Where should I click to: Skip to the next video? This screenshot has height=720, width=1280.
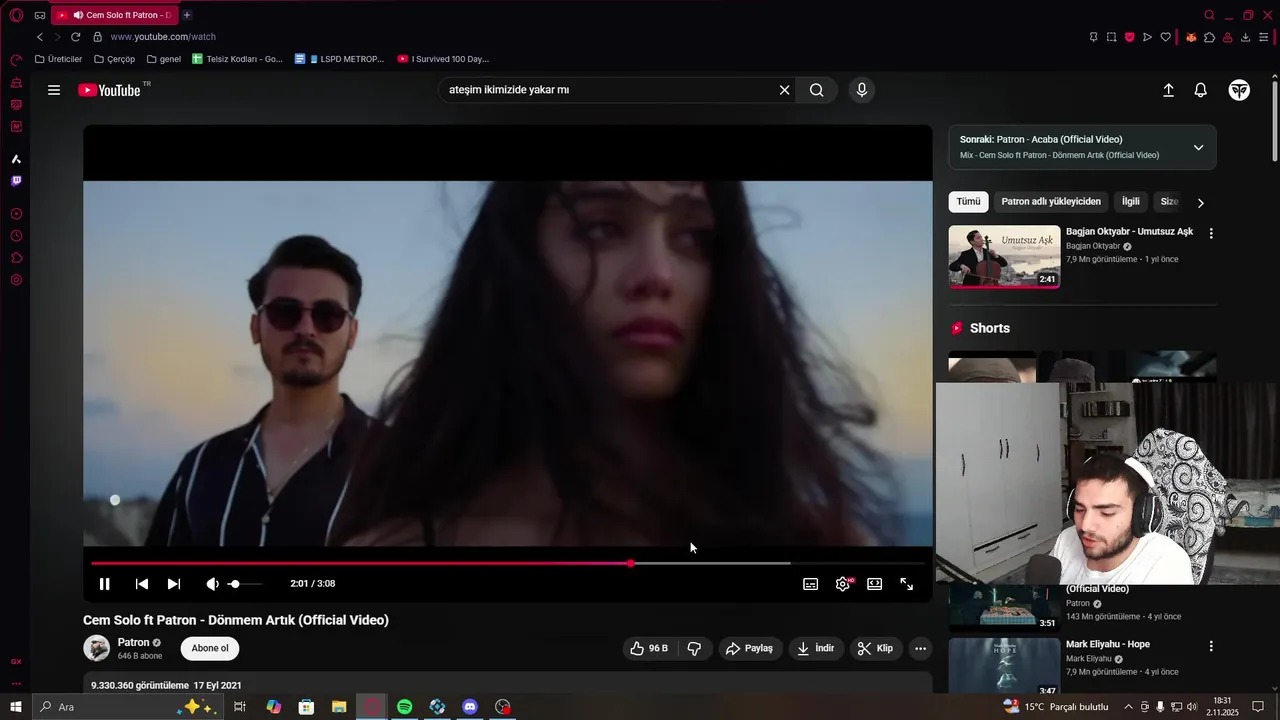pyautogui.click(x=174, y=584)
